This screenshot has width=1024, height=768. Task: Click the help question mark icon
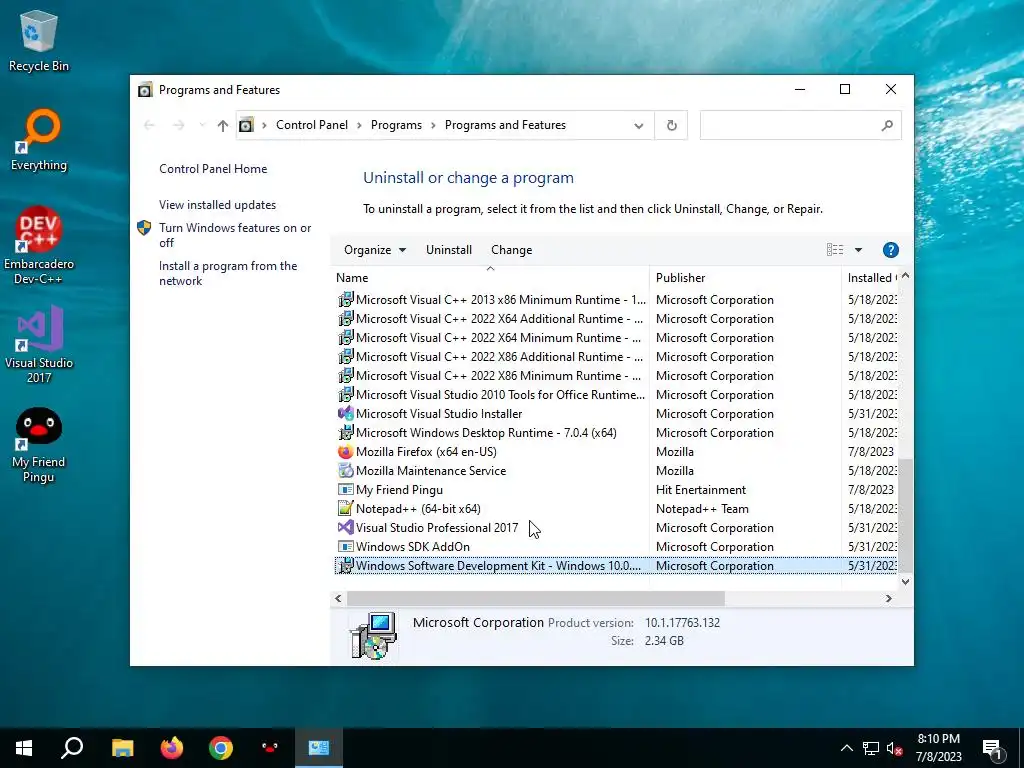pos(890,250)
